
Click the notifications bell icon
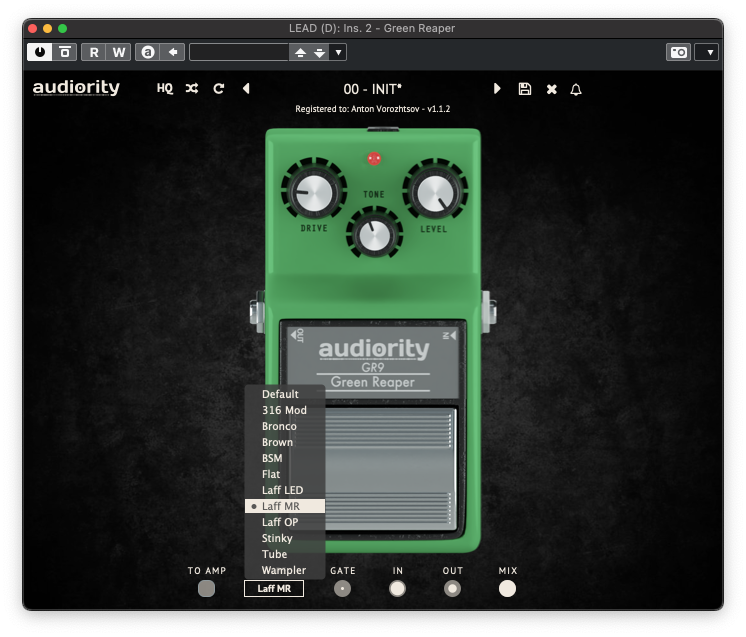[576, 89]
